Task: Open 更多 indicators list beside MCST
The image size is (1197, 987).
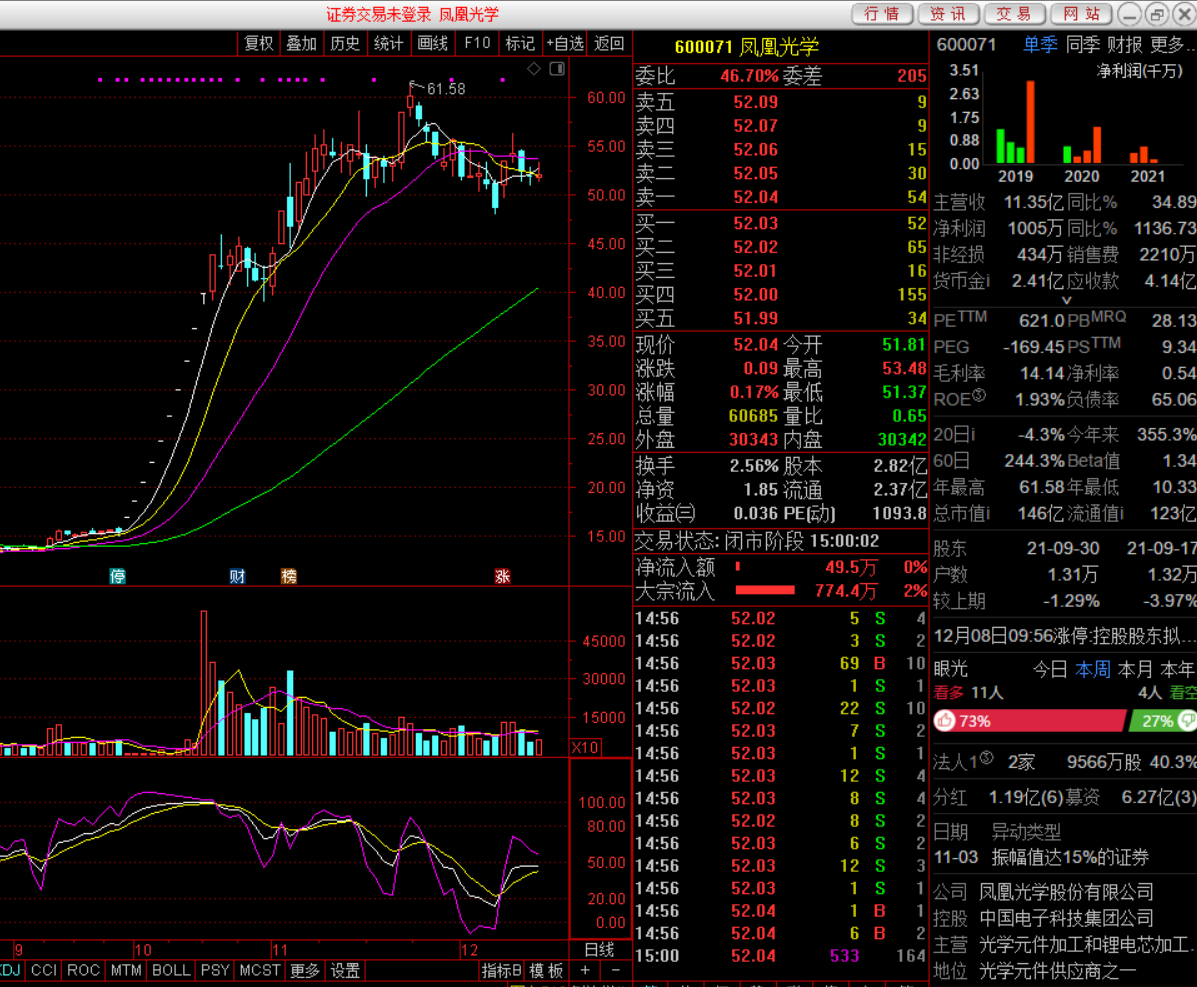Action: point(305,970)
